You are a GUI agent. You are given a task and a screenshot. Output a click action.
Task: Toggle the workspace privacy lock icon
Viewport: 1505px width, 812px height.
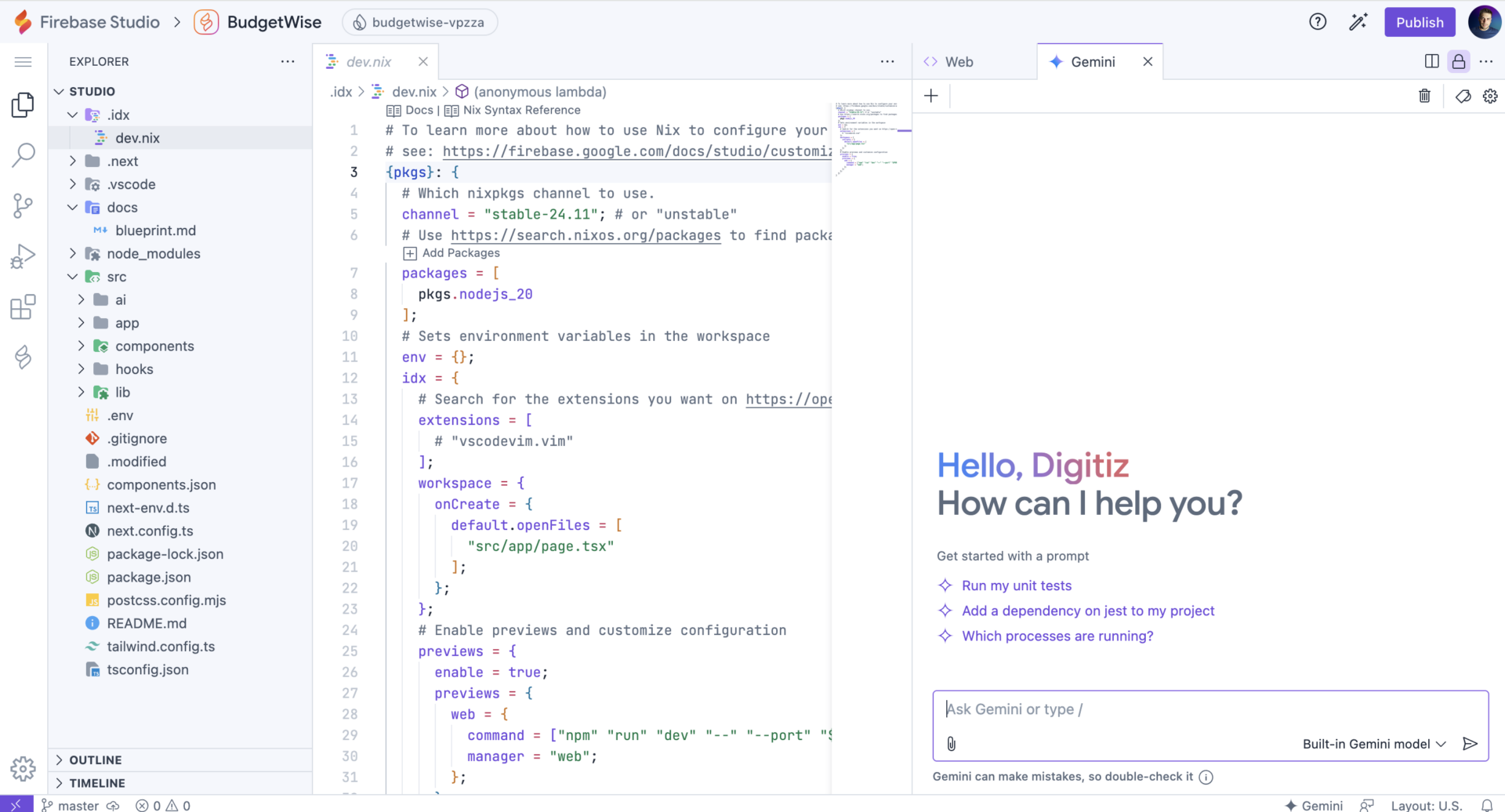tap(1459, 61)
